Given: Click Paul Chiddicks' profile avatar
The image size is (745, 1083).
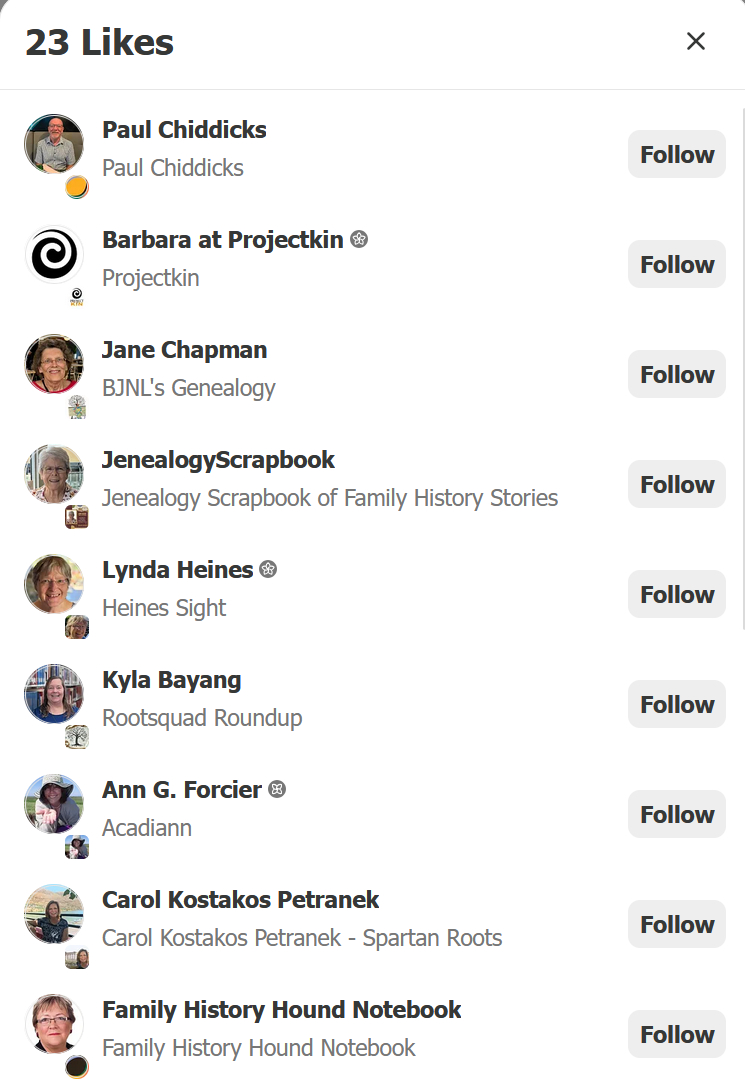Looking at the screenshot, I should pyautogui.click(x=54, y=144).
